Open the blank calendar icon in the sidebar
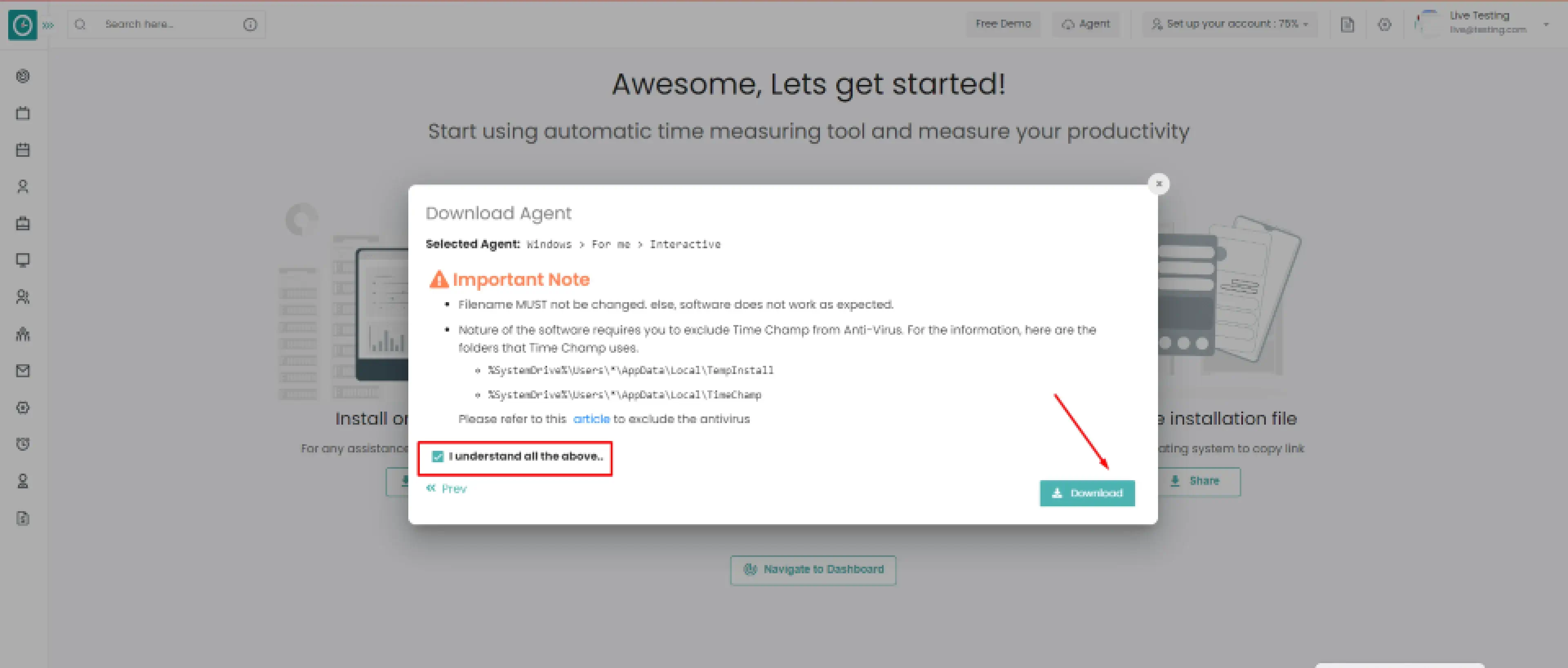 pos(23,113)
